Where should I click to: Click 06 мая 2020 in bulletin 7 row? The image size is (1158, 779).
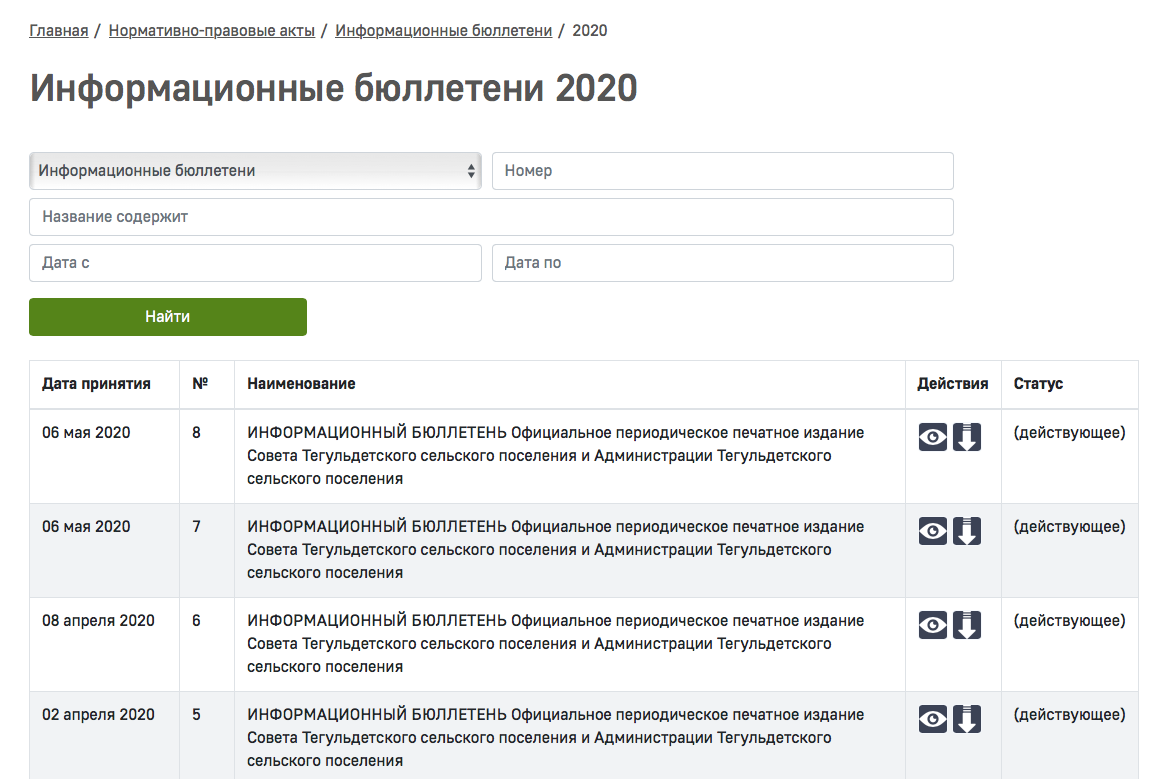pos(86,526)
